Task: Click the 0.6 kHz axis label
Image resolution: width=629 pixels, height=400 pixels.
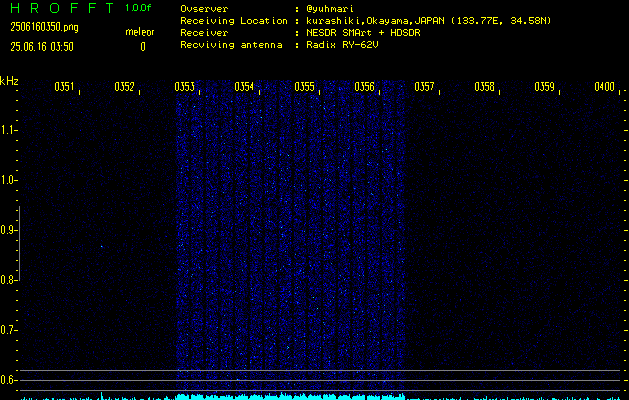Action: (x=7, y=380)
